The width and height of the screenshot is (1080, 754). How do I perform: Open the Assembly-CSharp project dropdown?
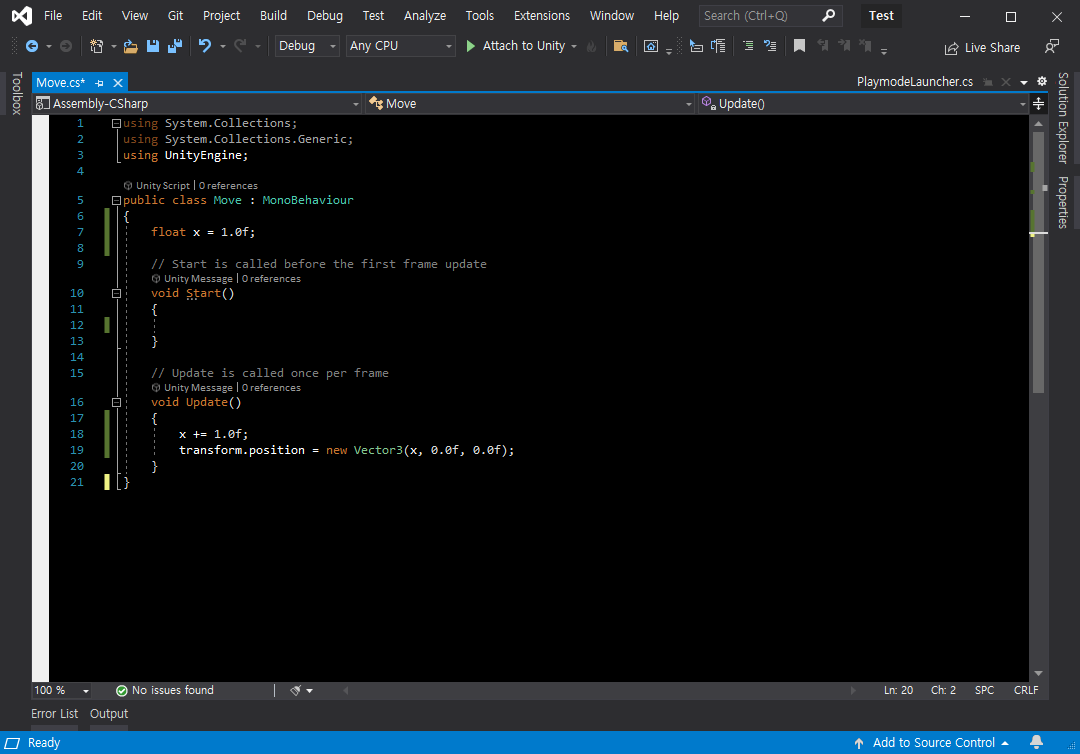pyautogui.click(x=198, y=103)
